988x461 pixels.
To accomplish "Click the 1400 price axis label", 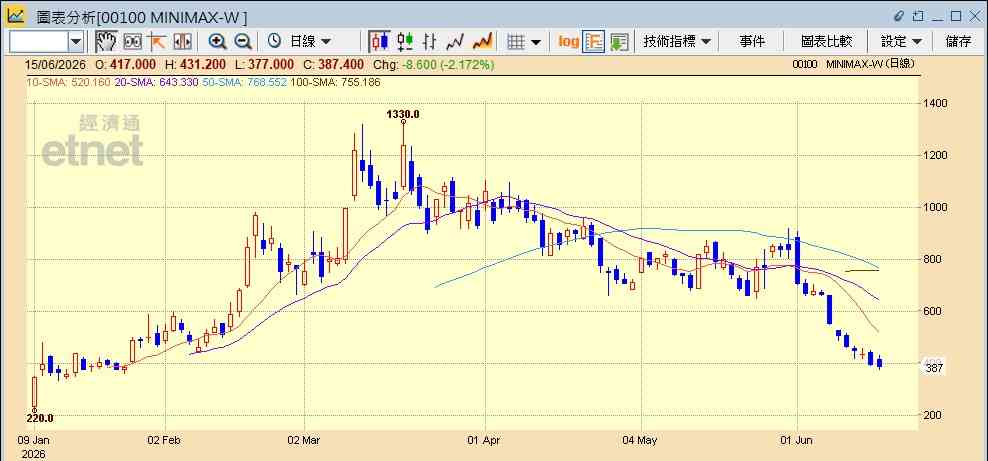I will 936,103.
